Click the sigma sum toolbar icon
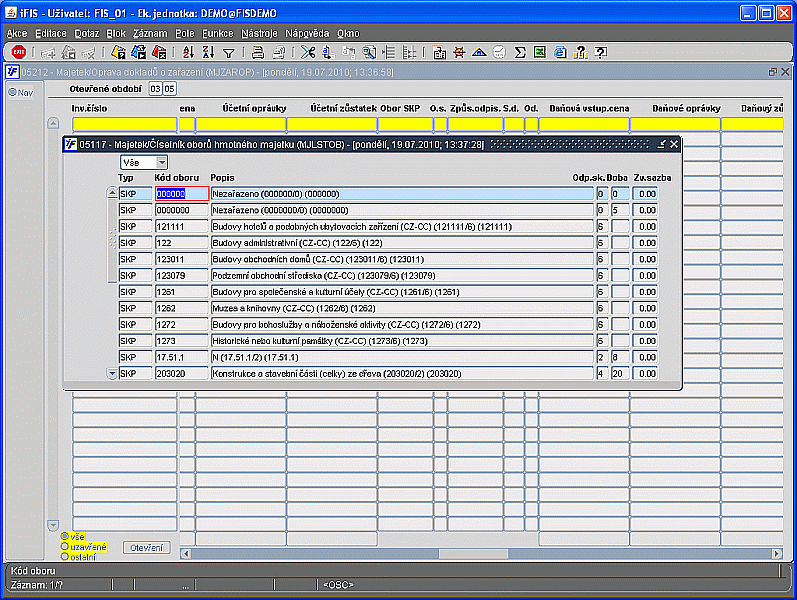Viewport: 797px width, 600px height. point(519,52)
